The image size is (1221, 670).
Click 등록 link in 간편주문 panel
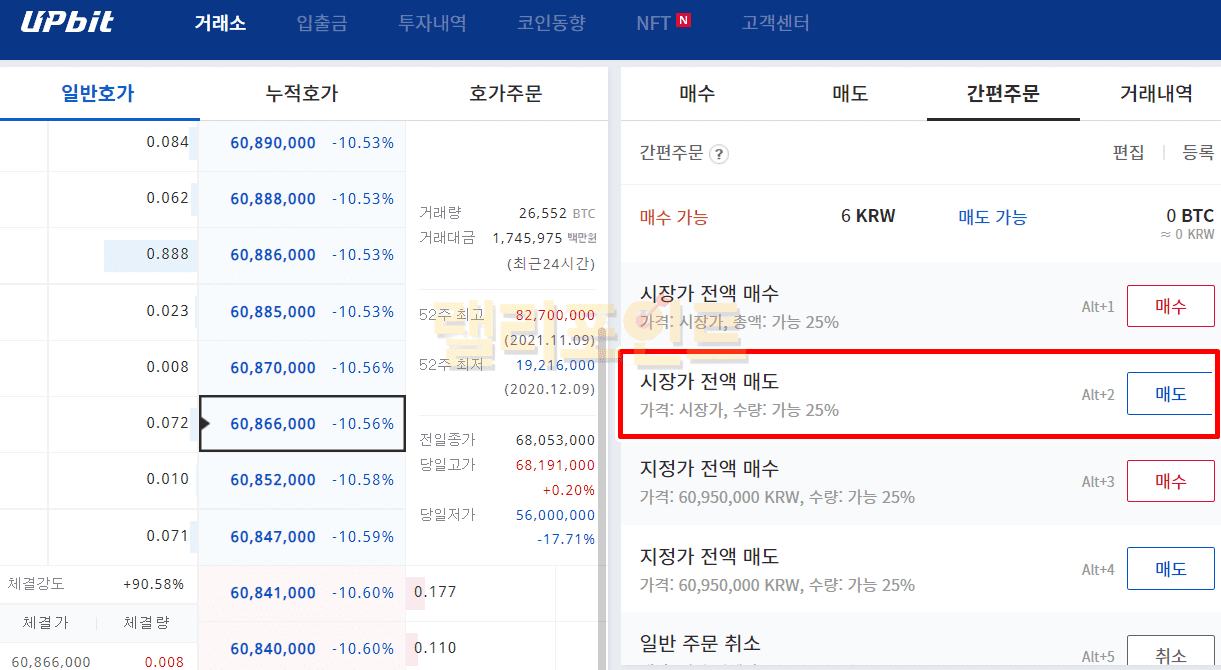[1197, 153]
